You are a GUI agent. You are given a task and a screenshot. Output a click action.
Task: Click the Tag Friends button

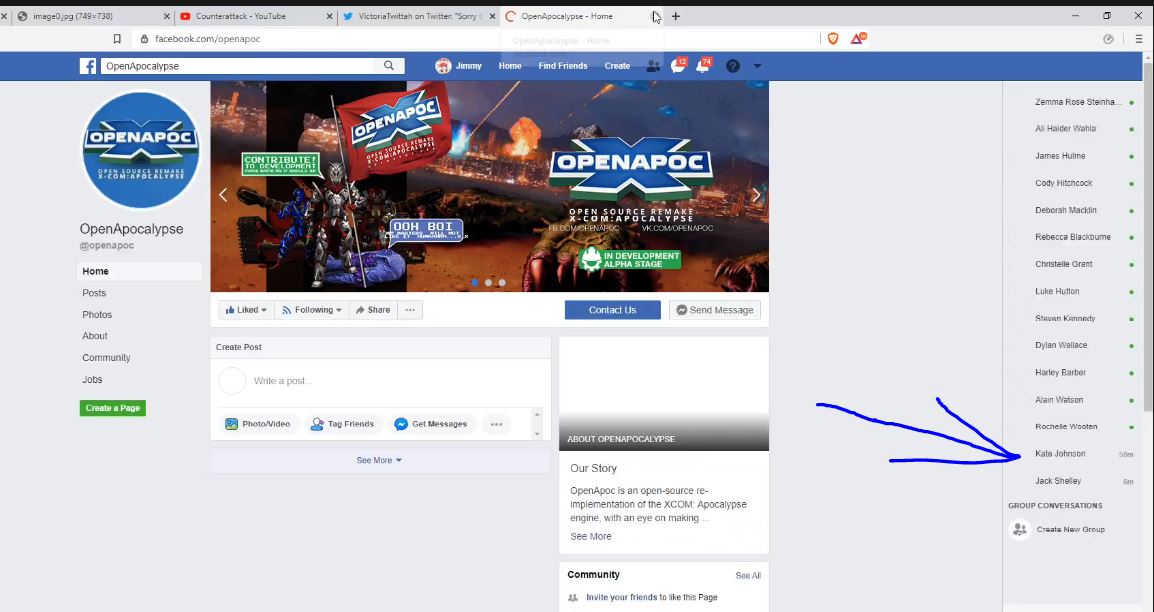click(x=342, y=424)
